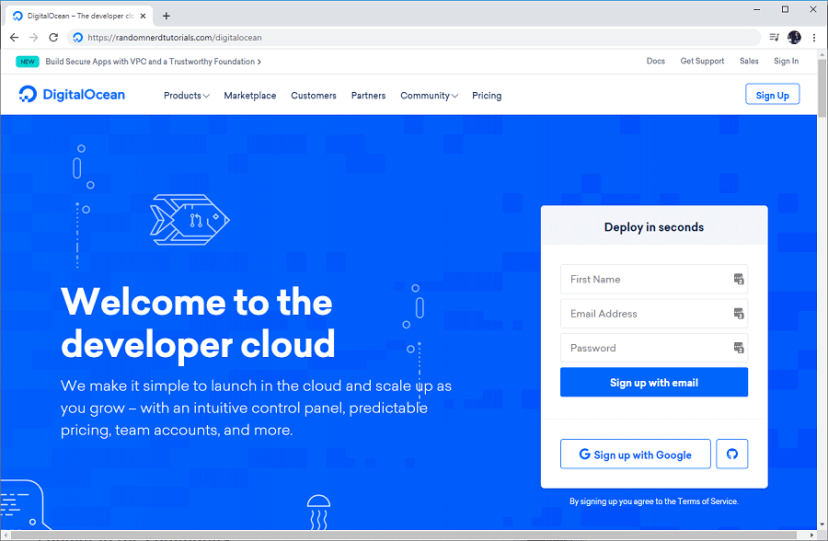Click the profile avatar in Chrome toolbar
828x541 pixels.
tap(794, 37)
